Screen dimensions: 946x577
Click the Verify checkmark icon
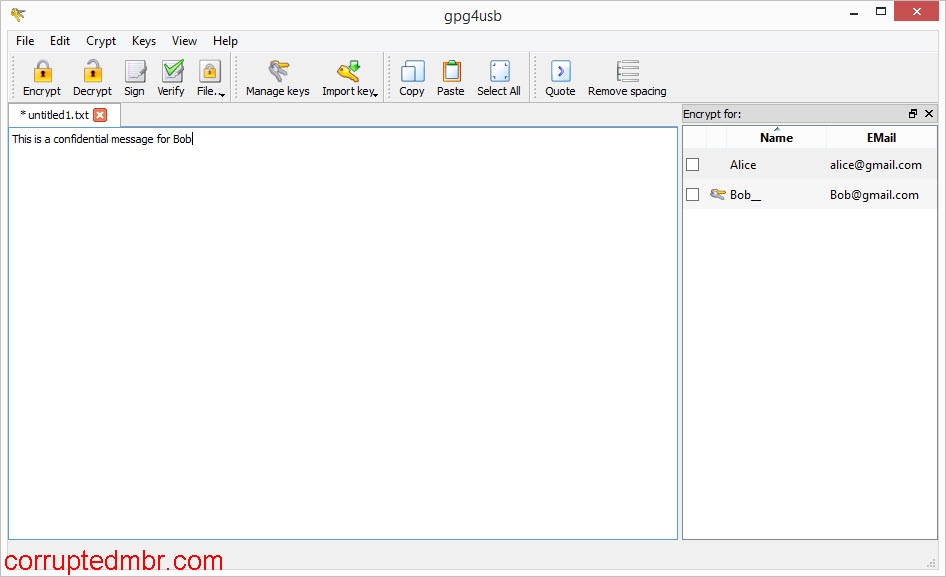click(x=170, y=70)
